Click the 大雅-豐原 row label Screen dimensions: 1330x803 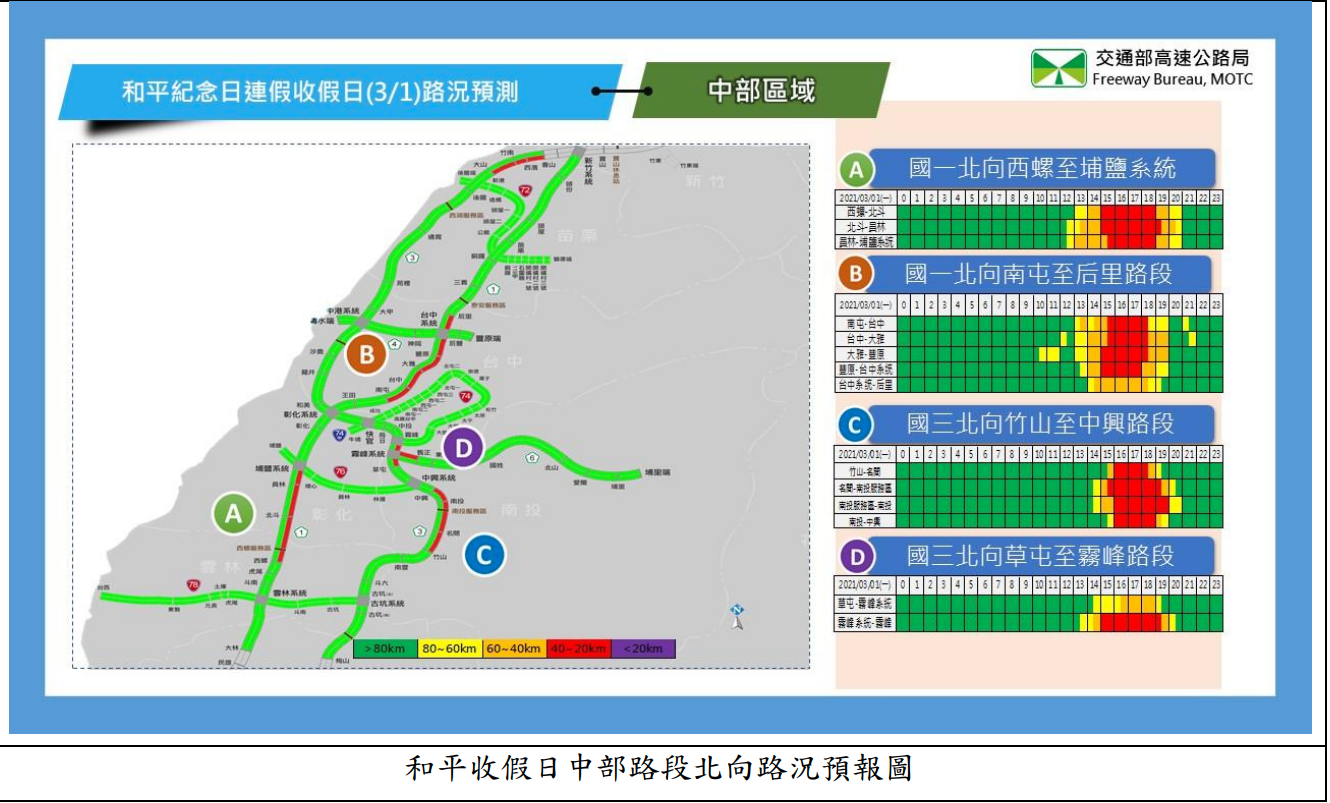(867, 354)
